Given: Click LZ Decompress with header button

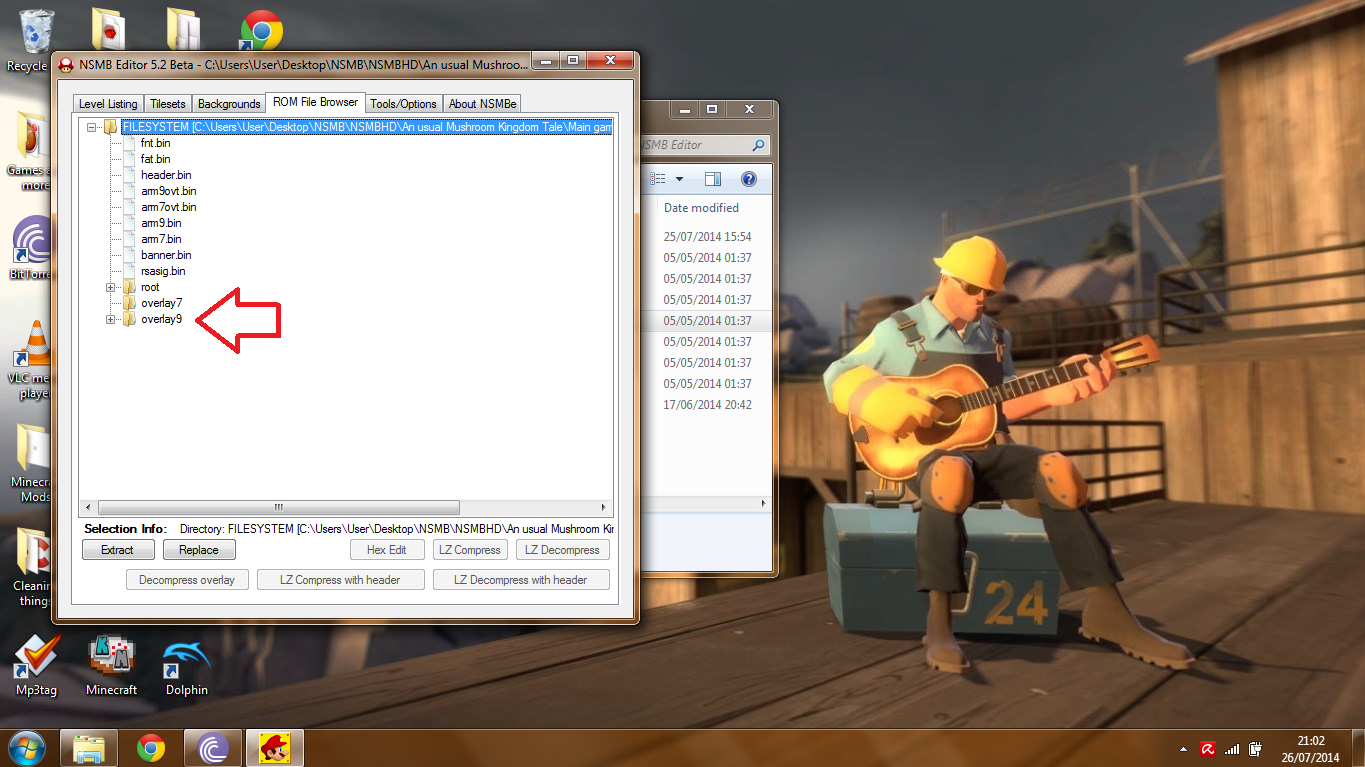Looking at the screenshot, I should [521, 580].
